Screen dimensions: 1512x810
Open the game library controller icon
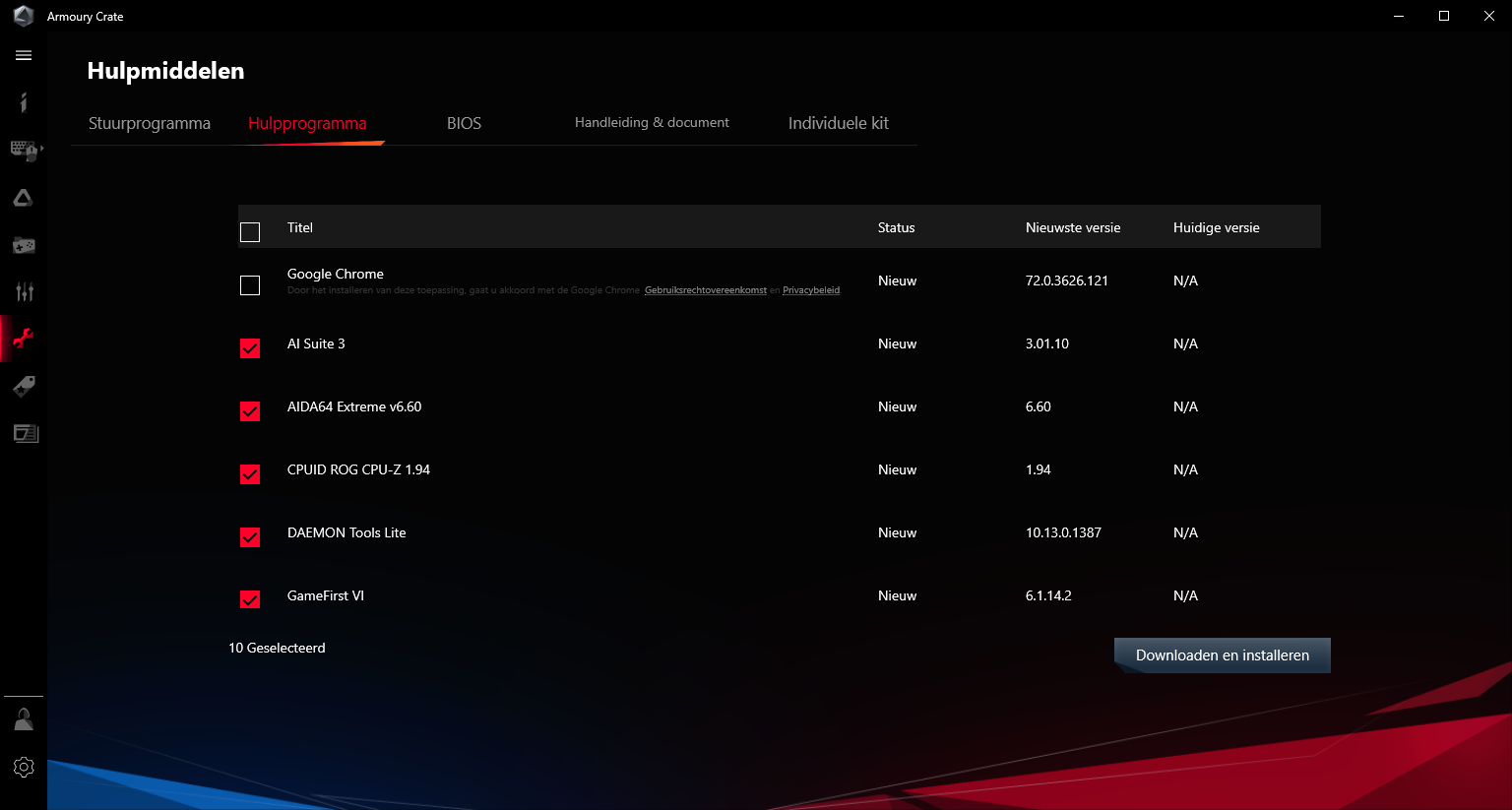(x=24, y=245)
